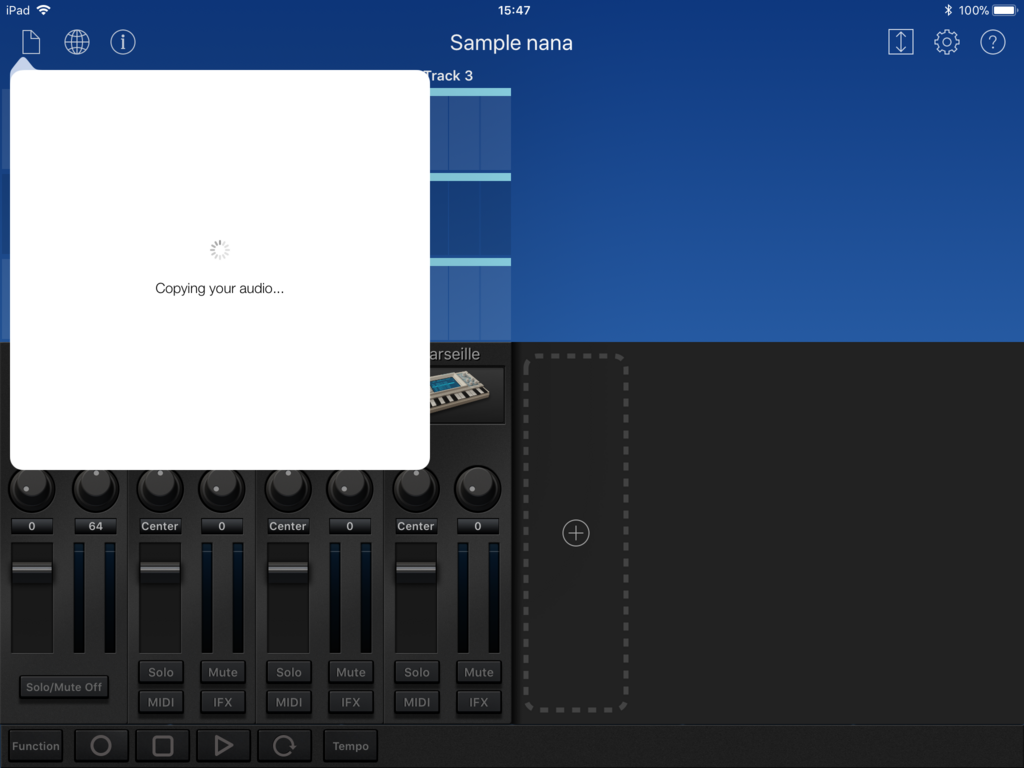This screenshot has height=768, width=1024.
Task: Open help with the question mark icon
Action: click(x=992, y=42)
